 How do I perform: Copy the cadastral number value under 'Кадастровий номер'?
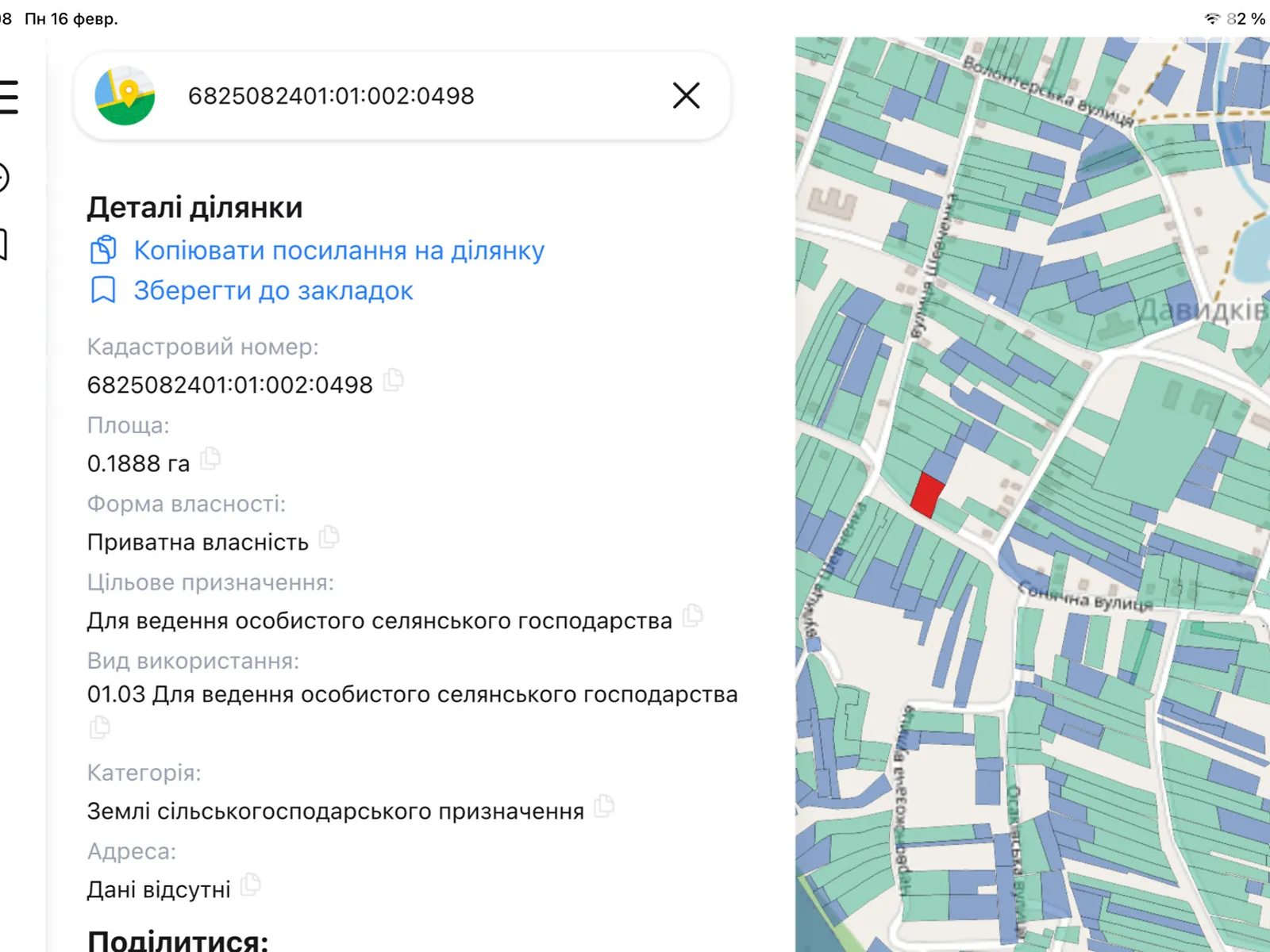click(x=394, y=381)
